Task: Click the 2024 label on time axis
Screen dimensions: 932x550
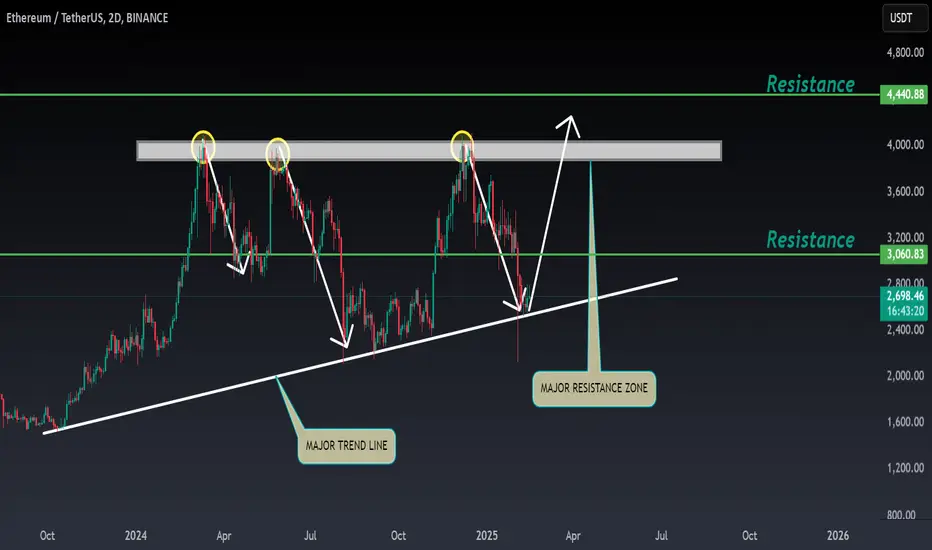Action: coord(136,535)
